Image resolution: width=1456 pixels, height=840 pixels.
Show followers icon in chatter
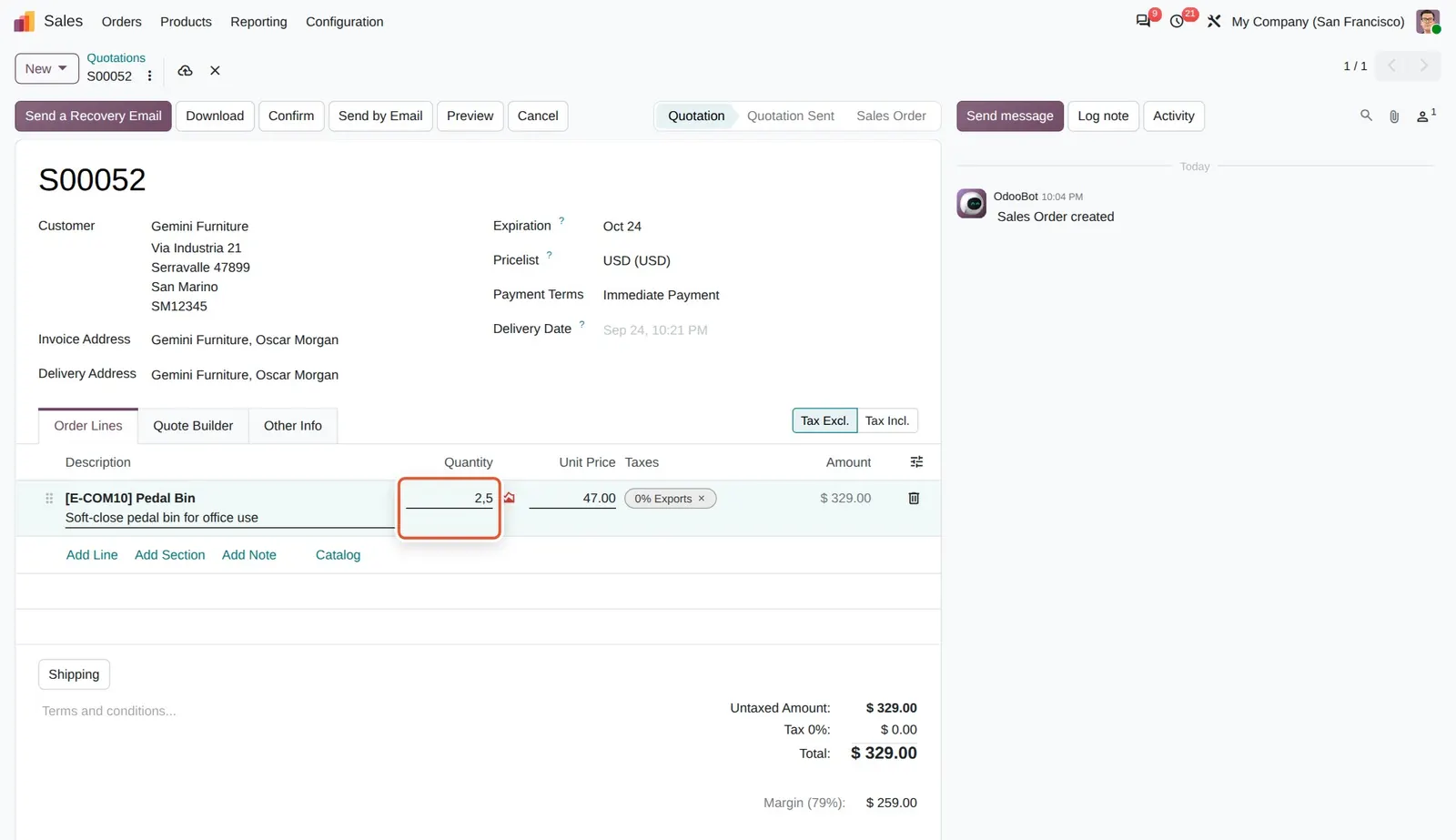[1426, 116]
